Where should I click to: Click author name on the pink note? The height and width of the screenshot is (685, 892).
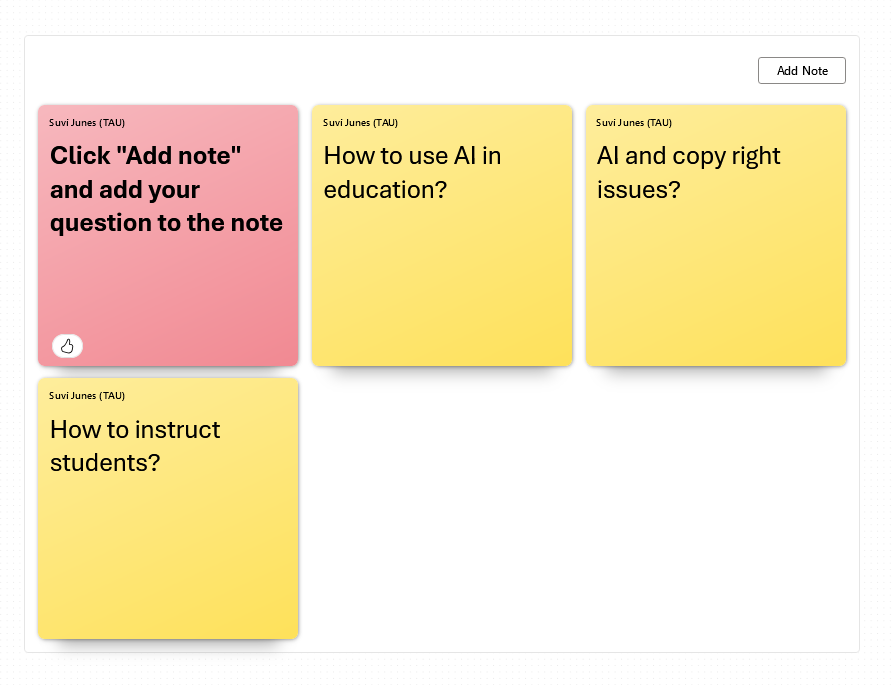coord(87,123)
